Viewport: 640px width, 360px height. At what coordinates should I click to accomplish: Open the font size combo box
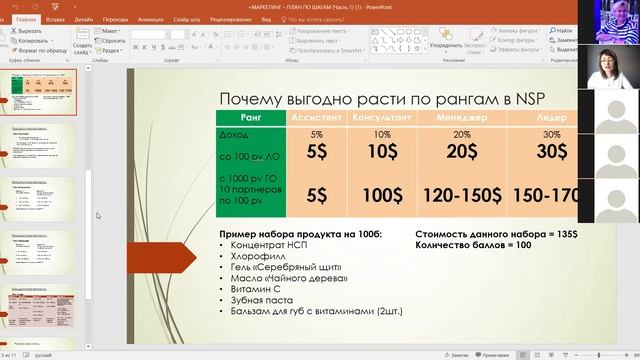point(179,35)
